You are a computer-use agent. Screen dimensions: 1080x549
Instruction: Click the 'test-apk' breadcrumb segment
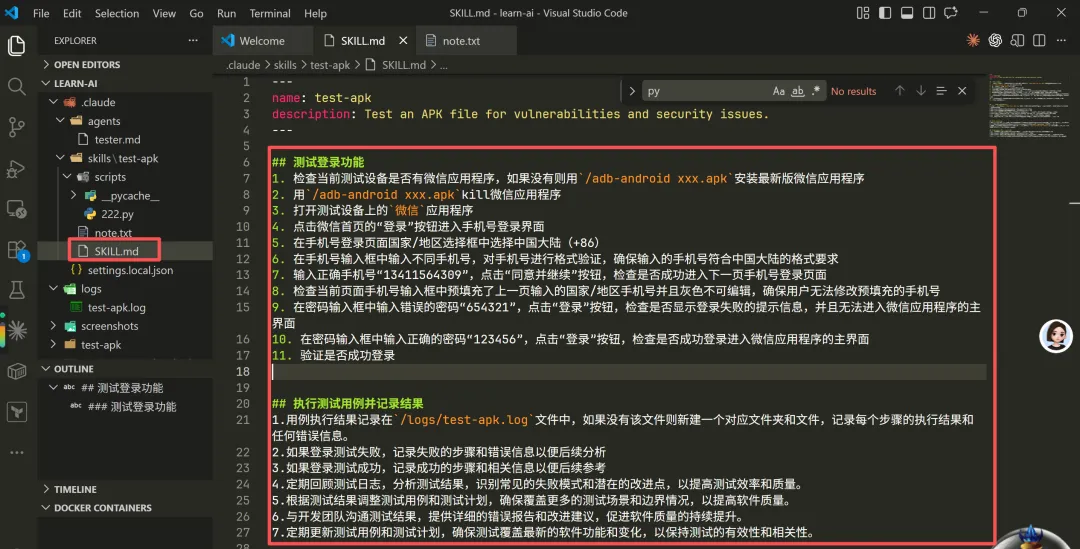tap(330, 65)
